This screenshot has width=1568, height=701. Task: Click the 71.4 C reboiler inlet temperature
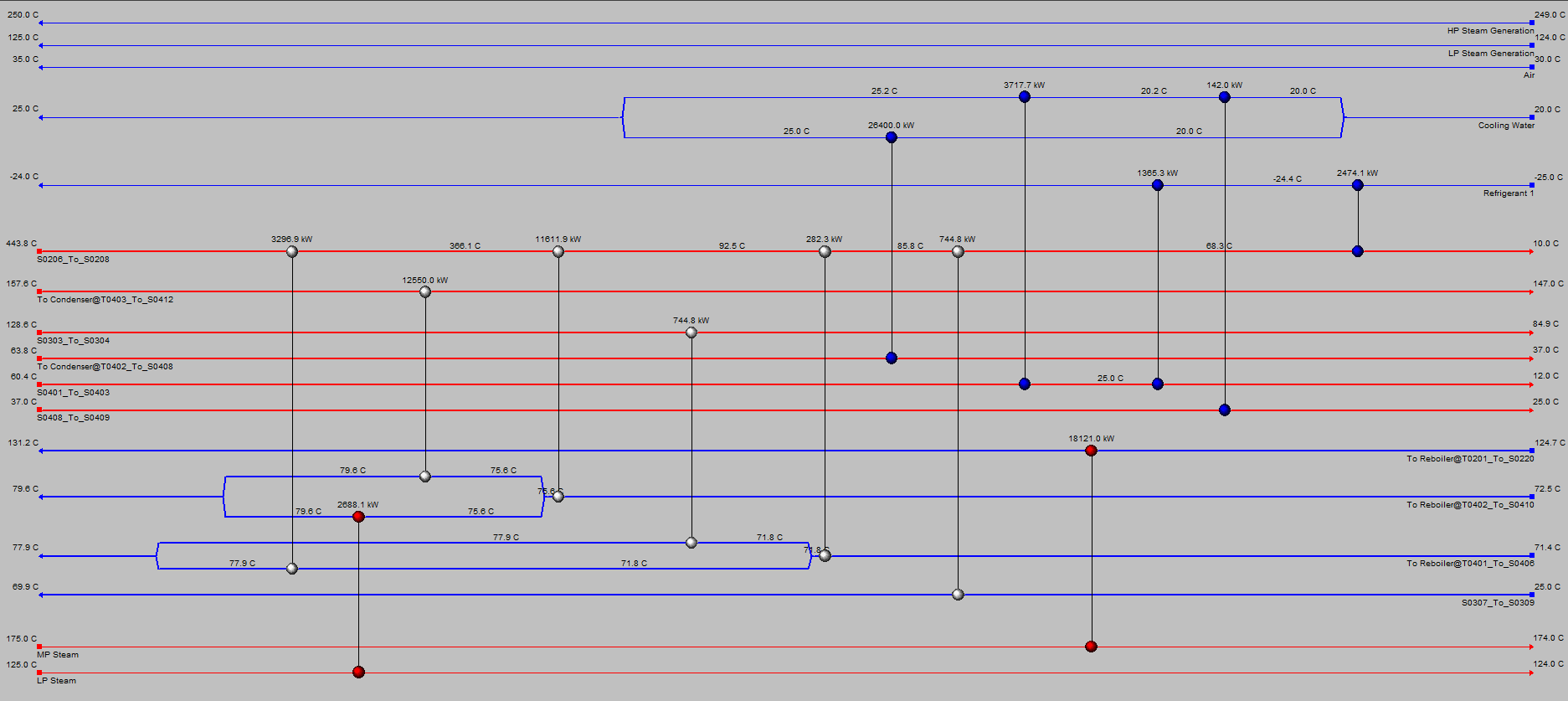(1547, 548)
